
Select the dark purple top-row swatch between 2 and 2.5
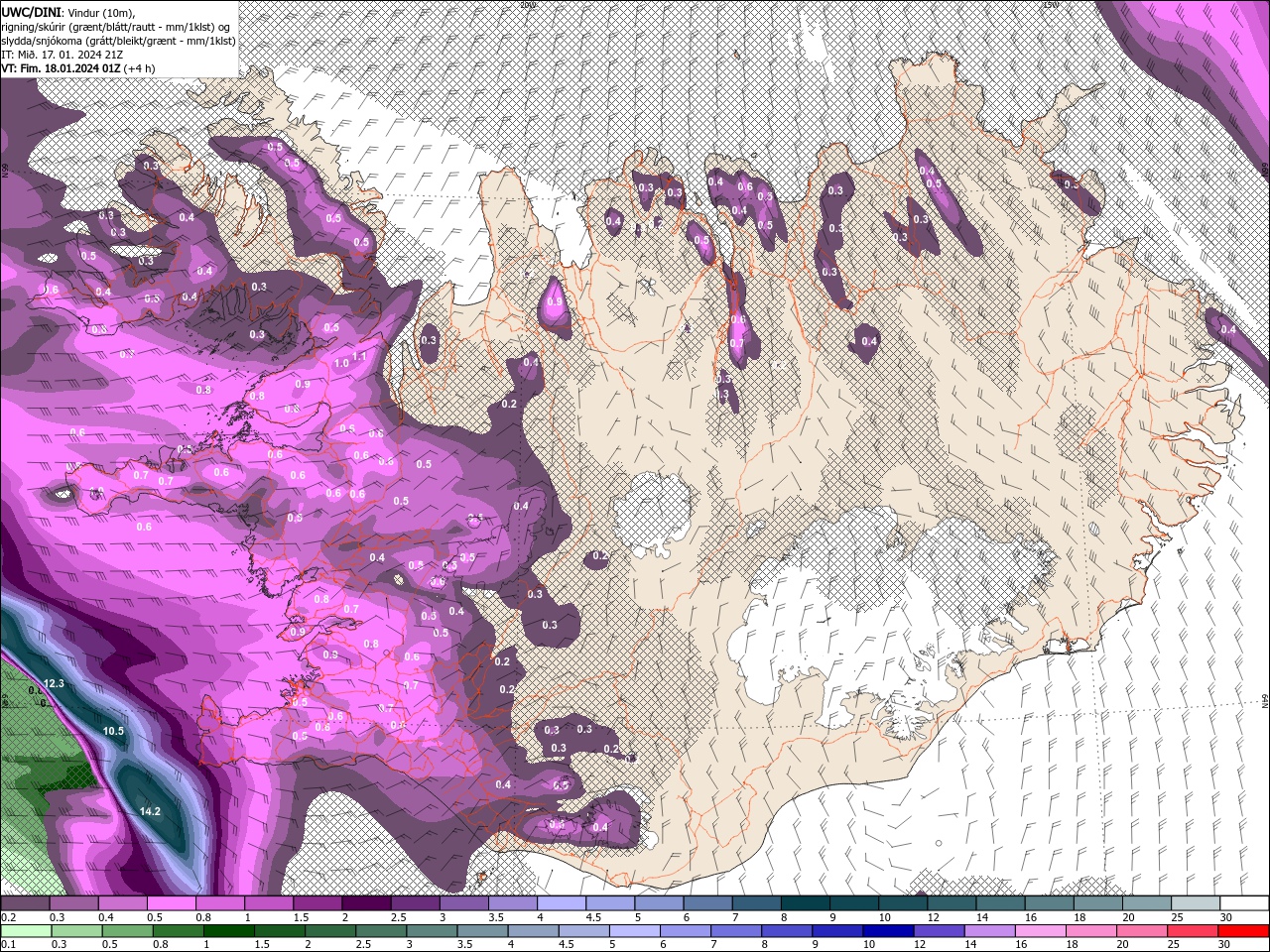coord(366,903)
